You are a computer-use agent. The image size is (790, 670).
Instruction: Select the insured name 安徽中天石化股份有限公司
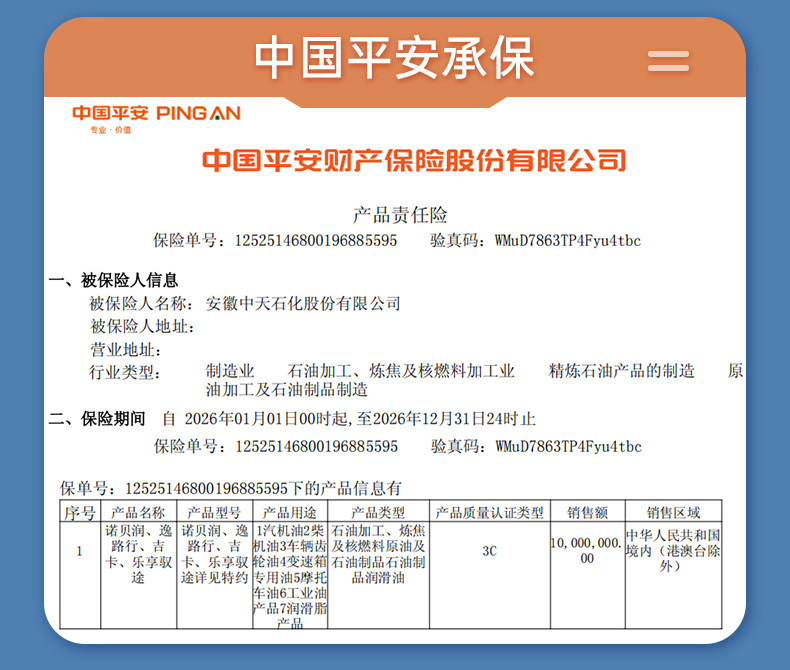303,303
